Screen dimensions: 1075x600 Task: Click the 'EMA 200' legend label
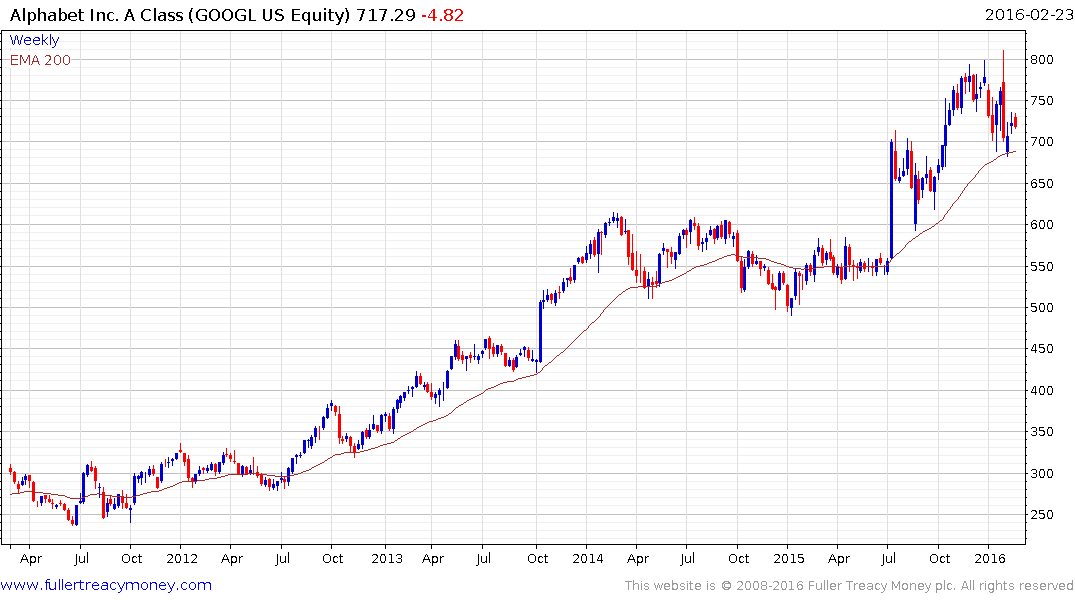(x=40, y=60)
